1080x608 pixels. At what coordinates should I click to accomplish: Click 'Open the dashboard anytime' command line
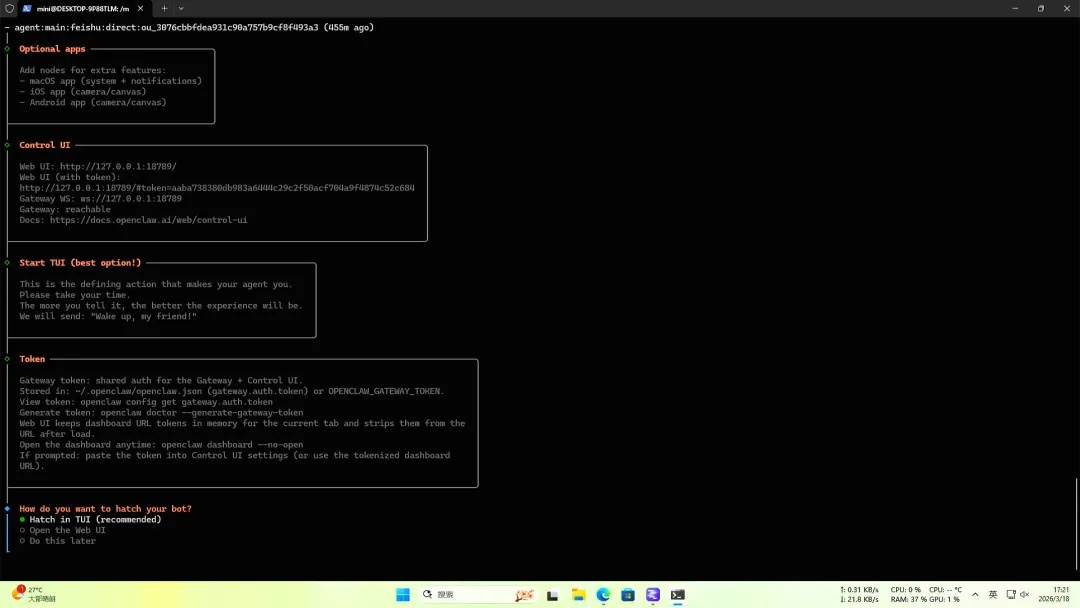(161, 445)
